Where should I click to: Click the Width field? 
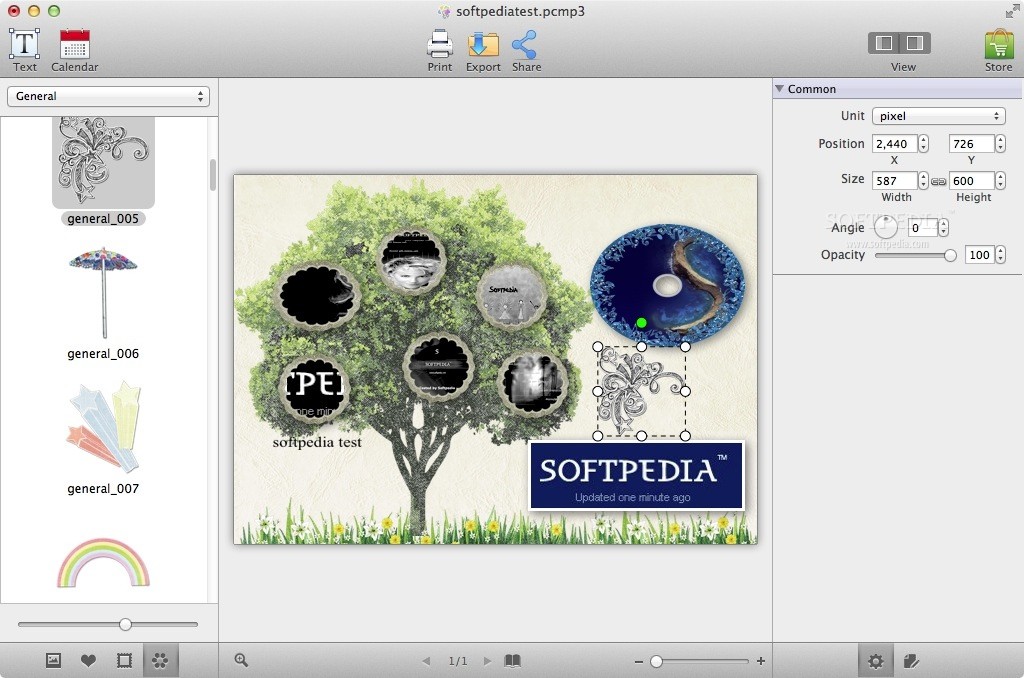point(894,180)
